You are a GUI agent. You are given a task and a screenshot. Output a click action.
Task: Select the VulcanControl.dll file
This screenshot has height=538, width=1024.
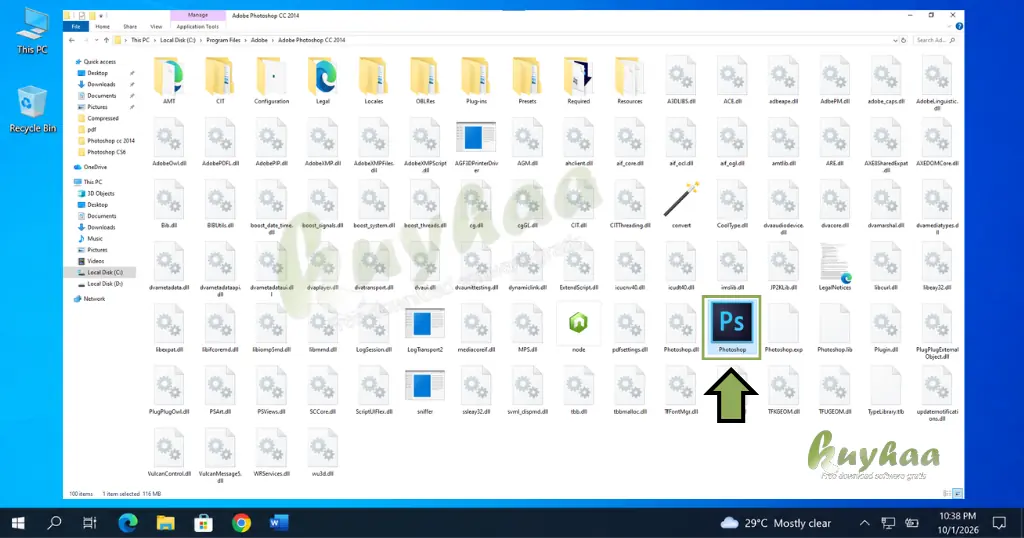[x=169, y=453]
